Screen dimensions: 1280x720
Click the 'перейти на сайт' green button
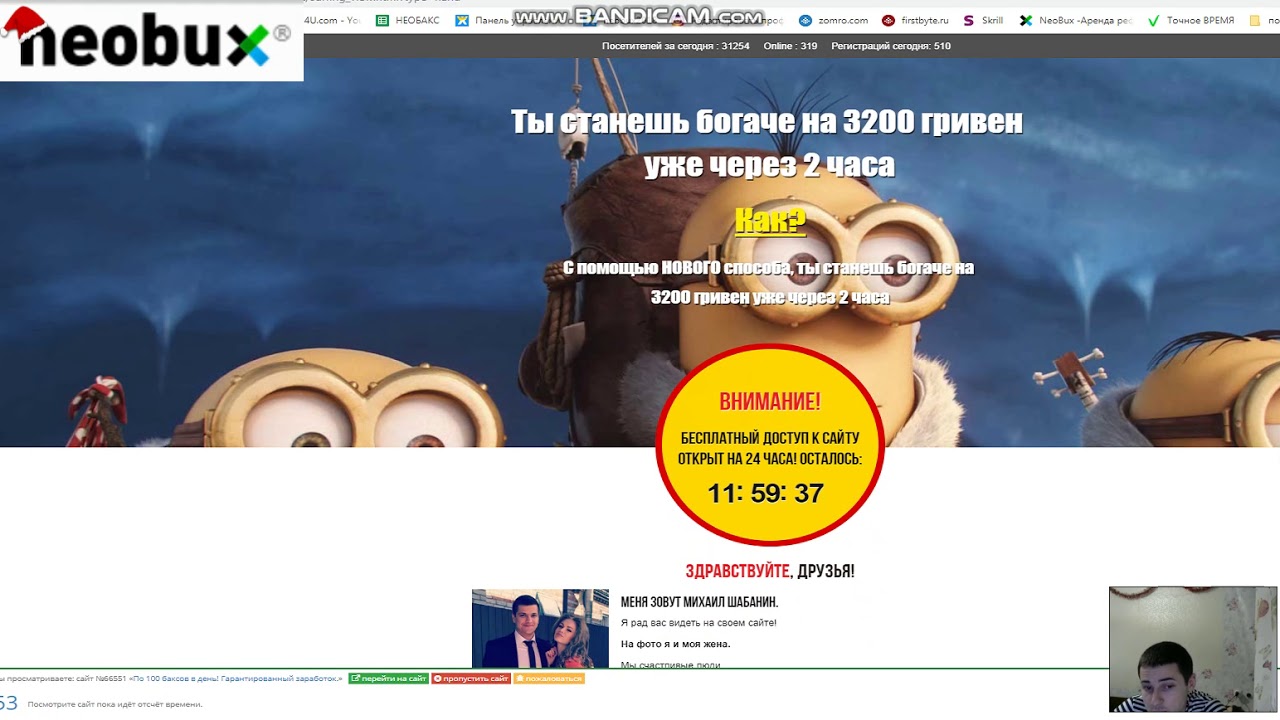click(388, 678)
